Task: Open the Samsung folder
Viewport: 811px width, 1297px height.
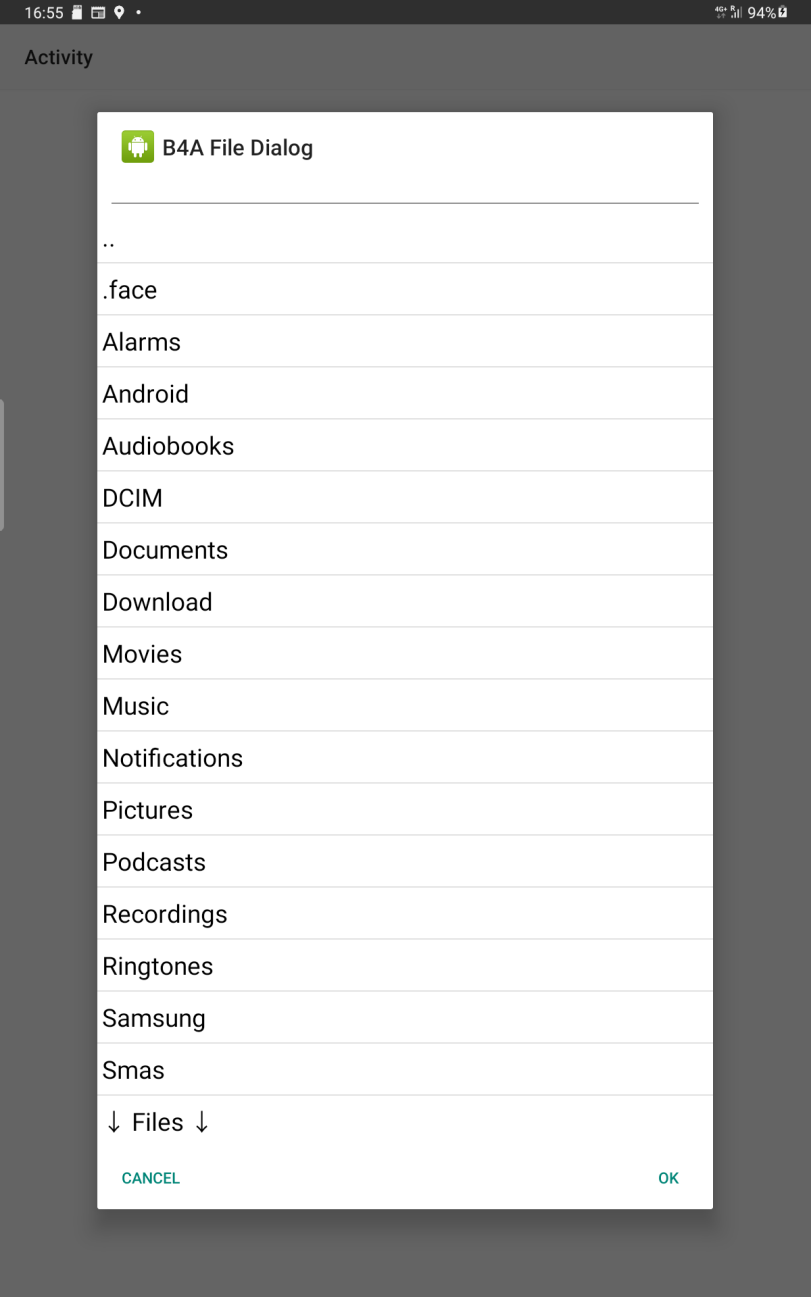Action: pos(404,1018)
